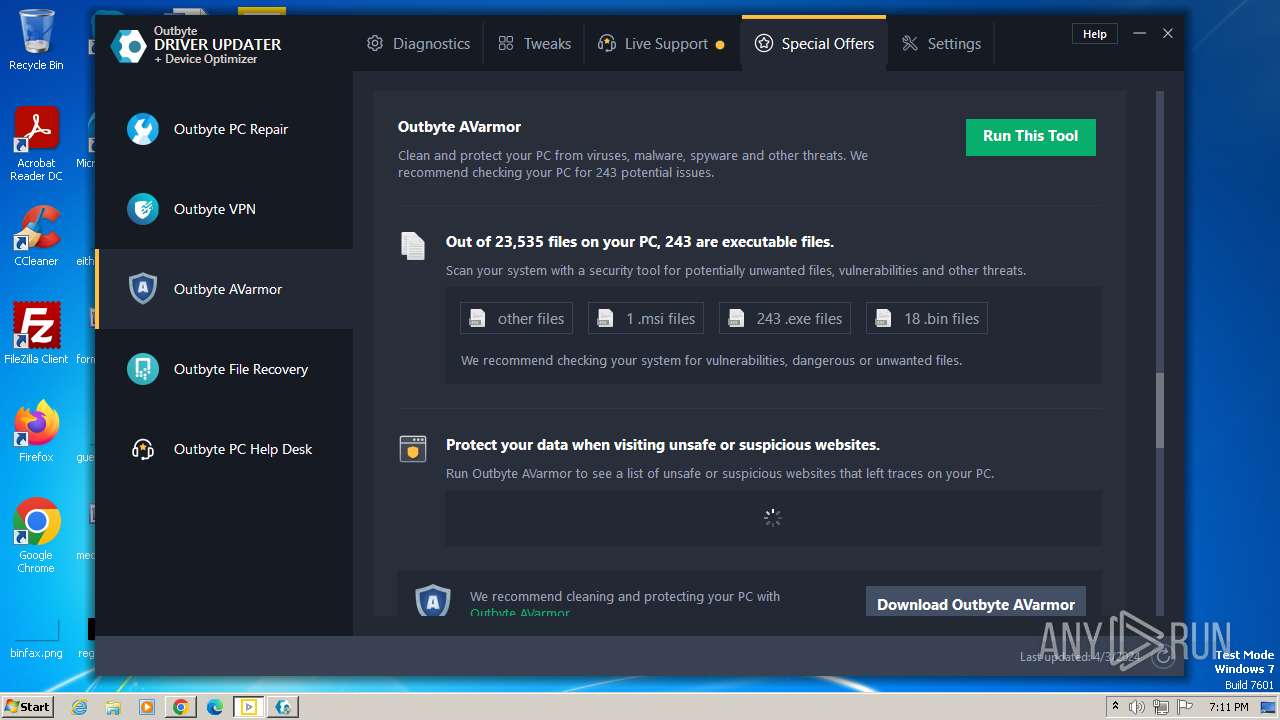Click the AVarmor shield icon in recommendation banner
Screen dimensions: 1280x720
pyautogui.click(x=433, y=600)
